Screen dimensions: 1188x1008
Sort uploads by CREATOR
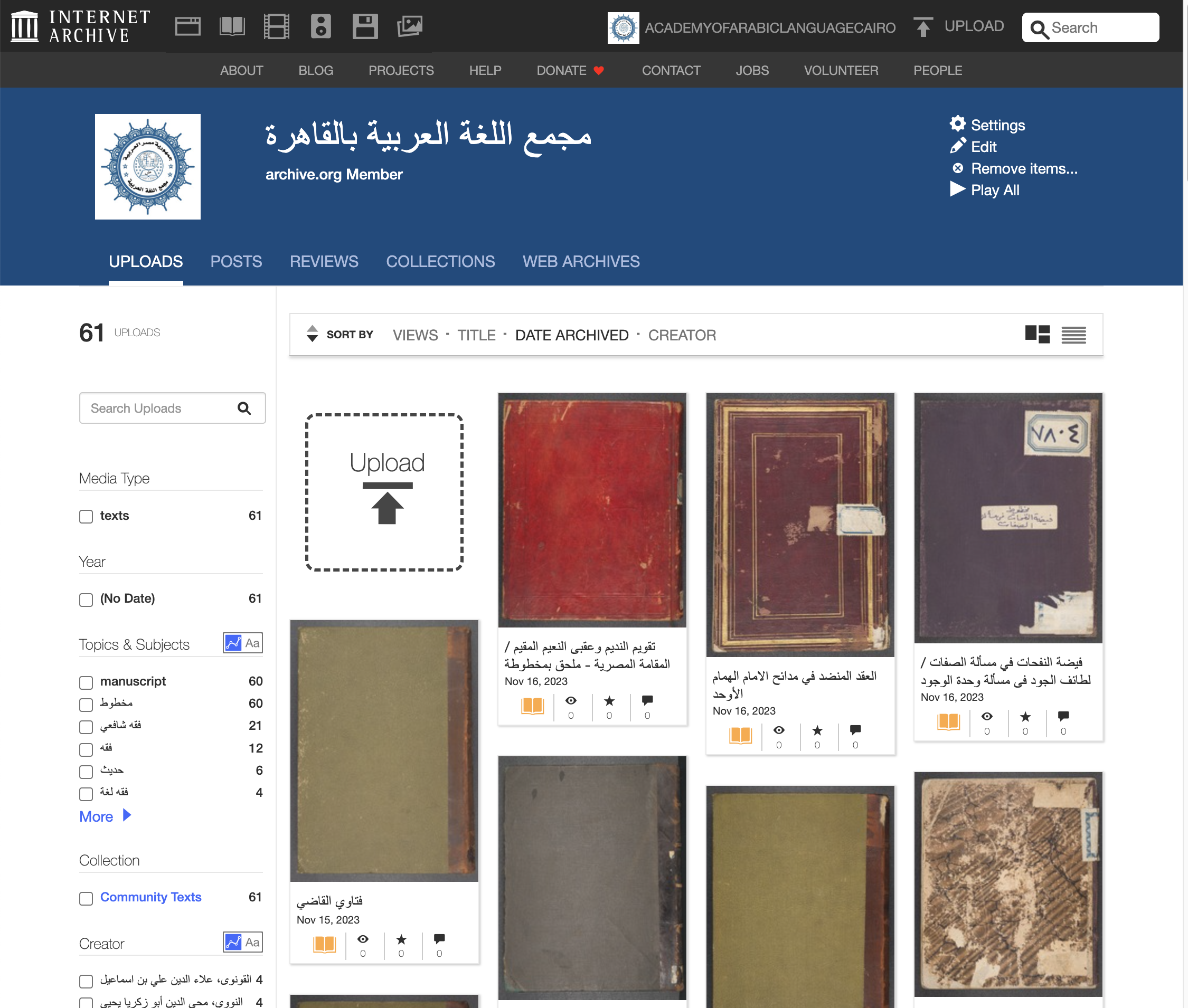point(682,335)
